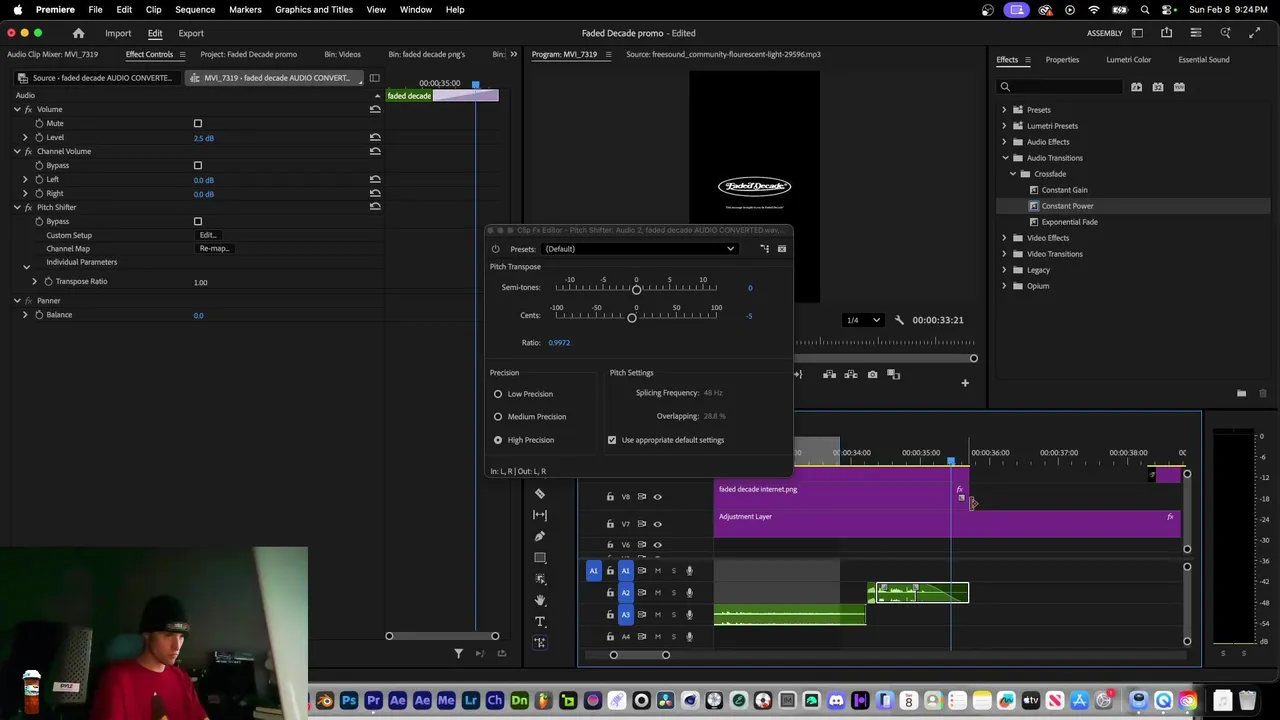Image resolution: width=1280 pixels, height=720 pixels.
Task: Filter by accelerated effects icon
Action: tap(1137, 87)
